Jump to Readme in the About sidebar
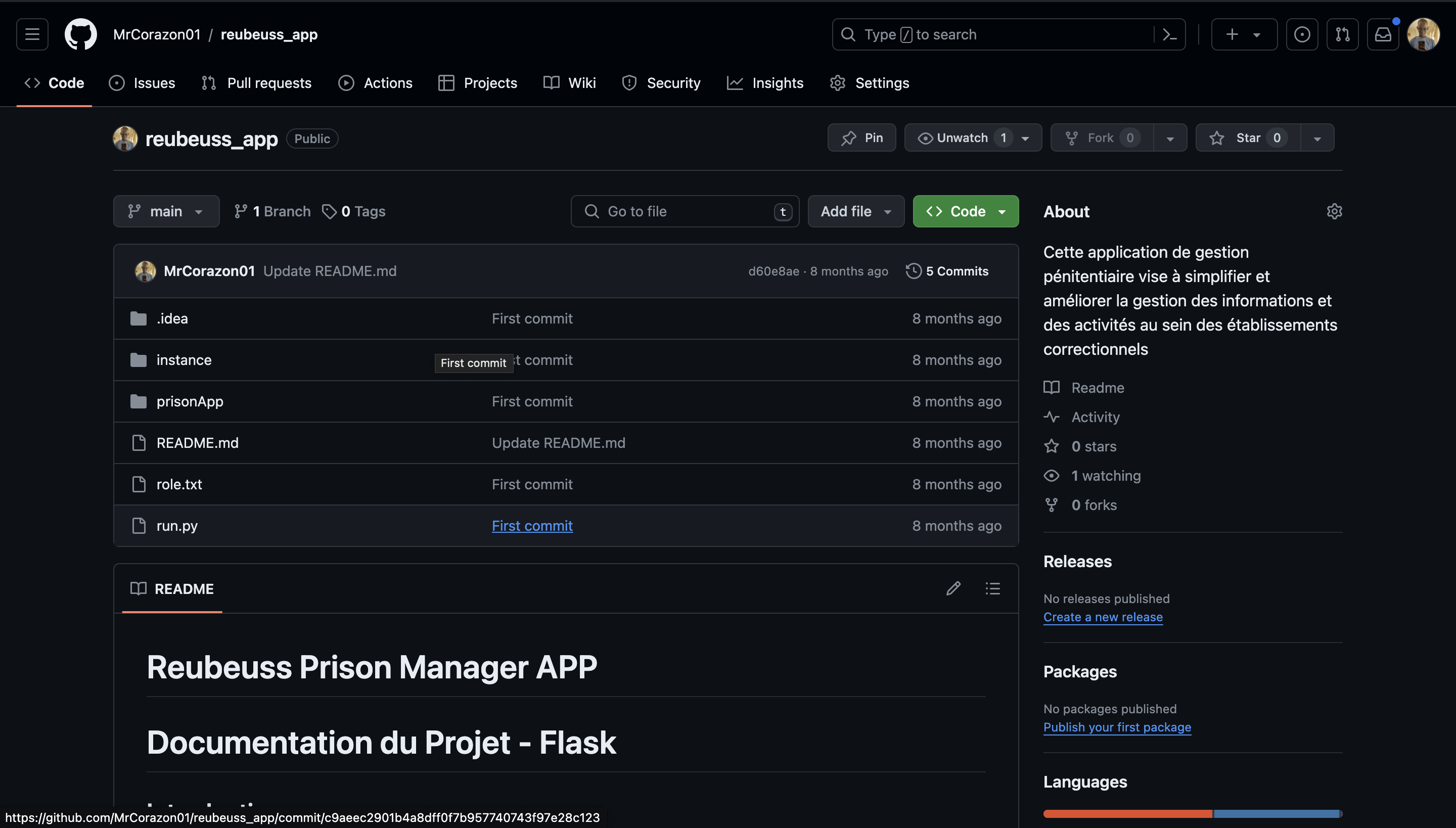The width and height of the screenshot is (1456, 828). click(x=1084, y=388)
